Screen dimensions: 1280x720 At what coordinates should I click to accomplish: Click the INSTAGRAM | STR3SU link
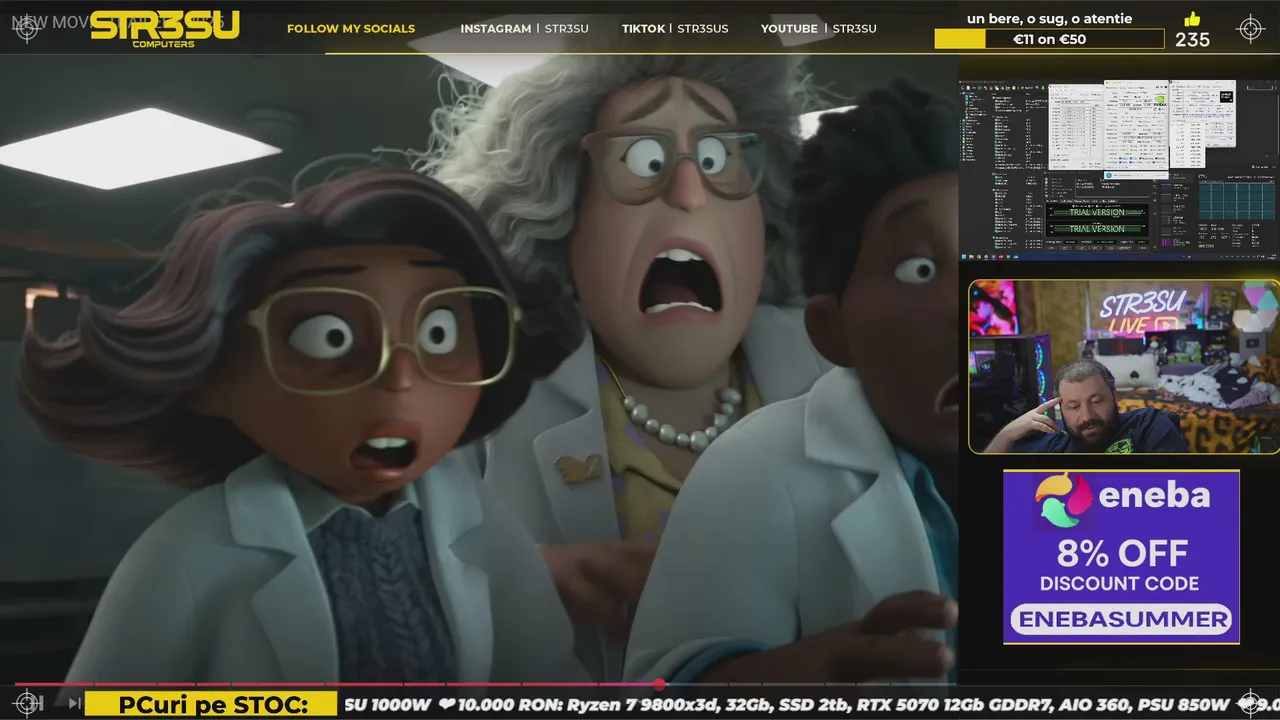[x=524, y=28]
